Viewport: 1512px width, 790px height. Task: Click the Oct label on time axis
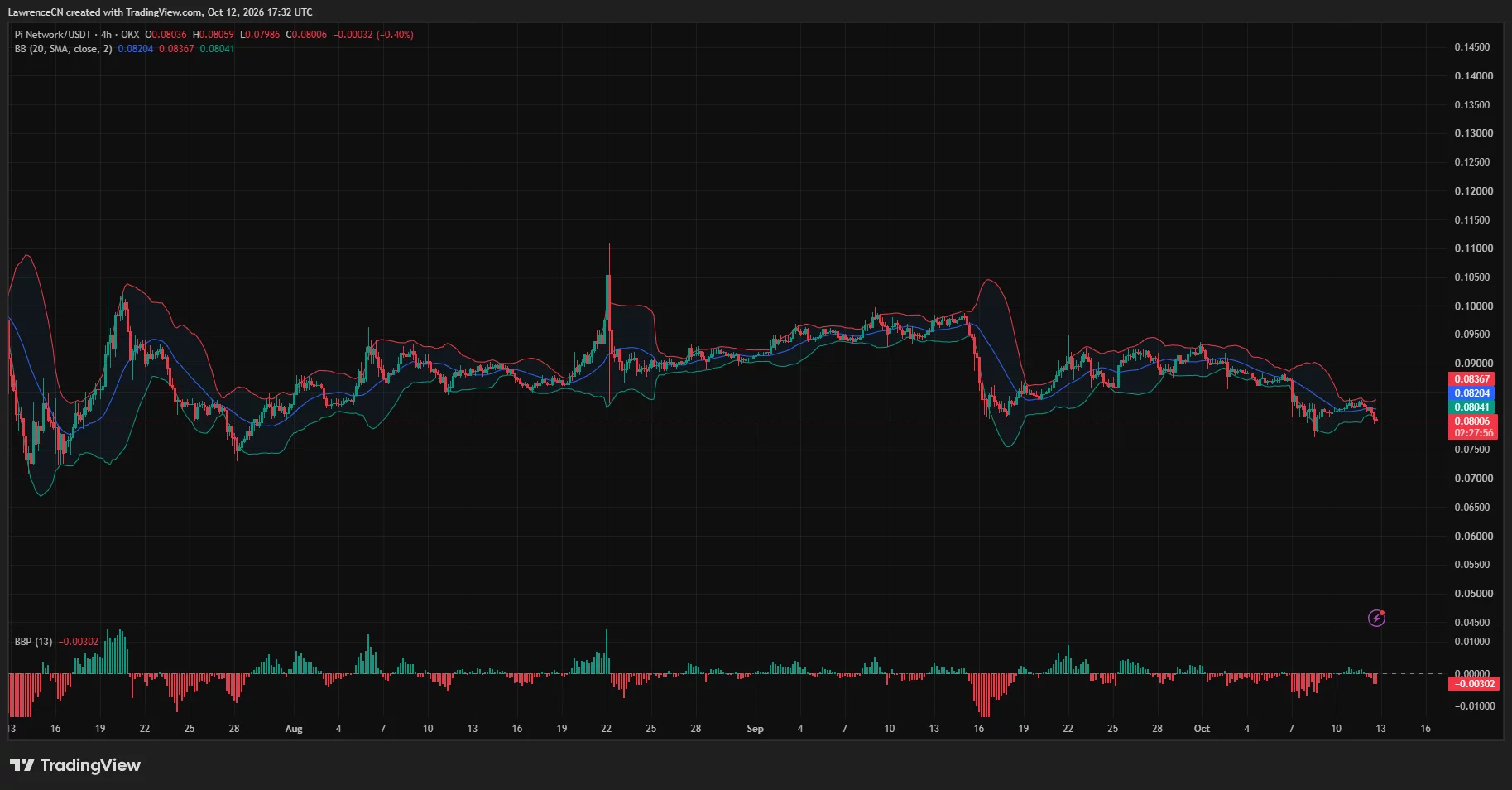[x=1202, y=729]
